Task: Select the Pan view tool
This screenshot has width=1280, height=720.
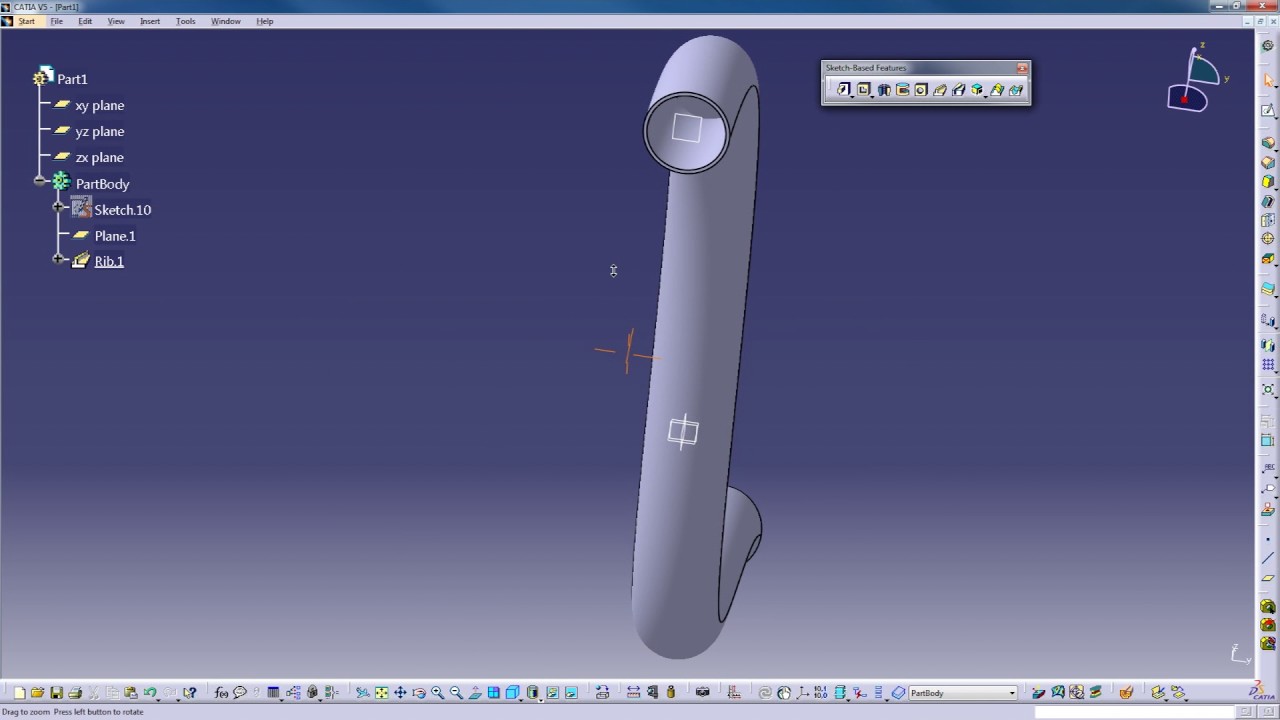Action: [400, 693]
